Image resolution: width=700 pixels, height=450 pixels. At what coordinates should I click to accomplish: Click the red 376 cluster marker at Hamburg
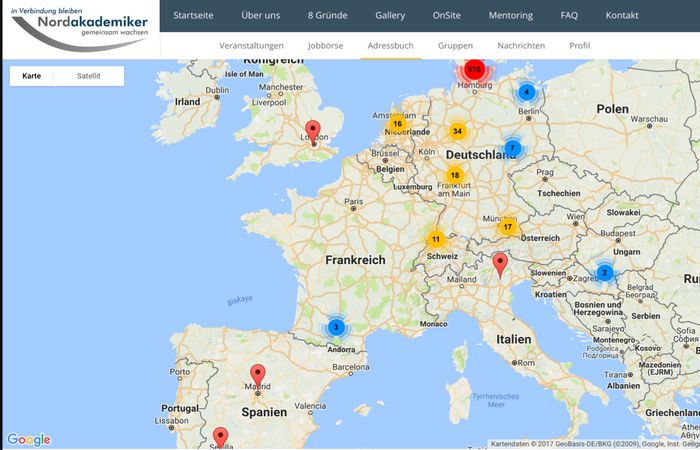474,70
